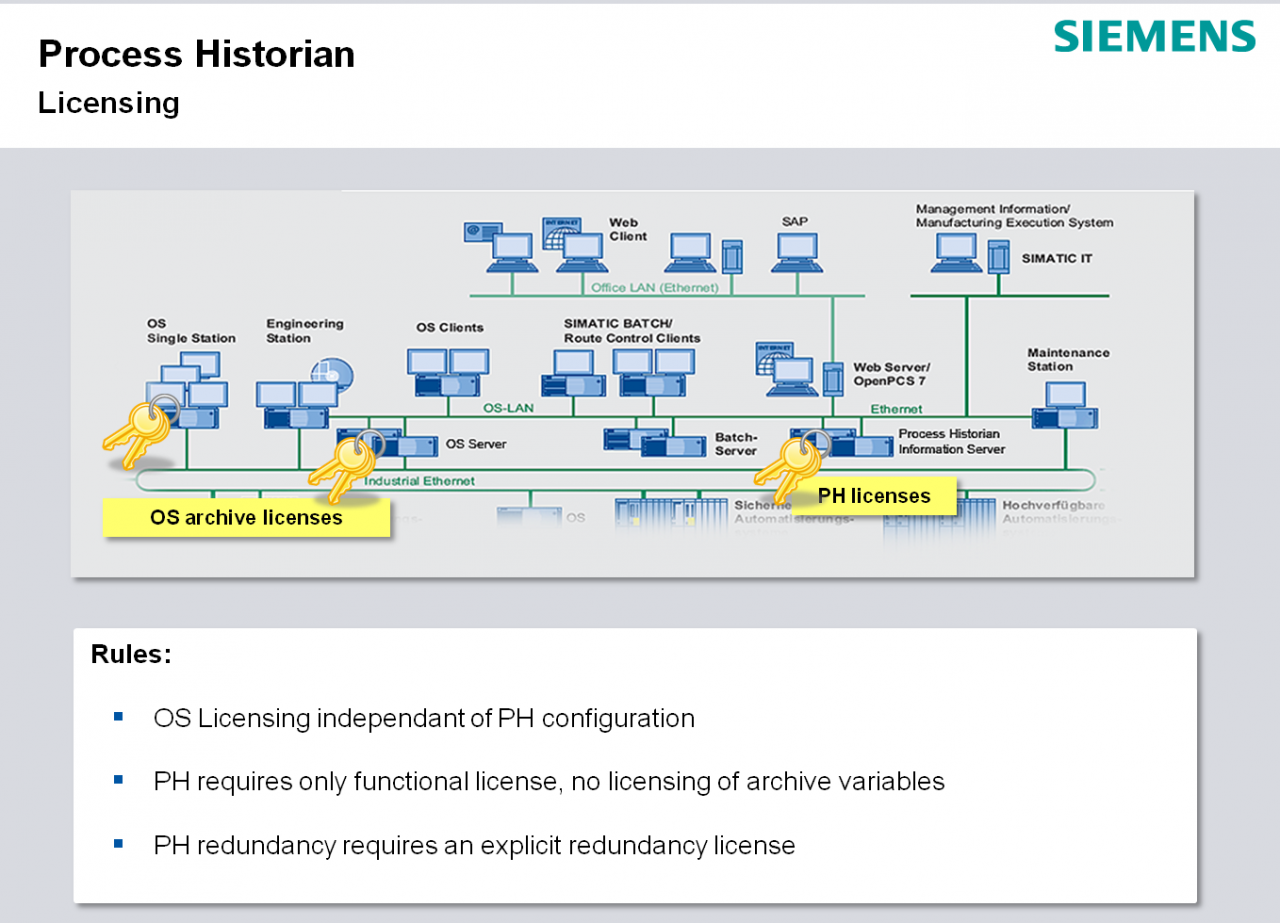
Task: Click the OS archive licenses yellow label
Action: pyautogui.click(x=246, y=518)
